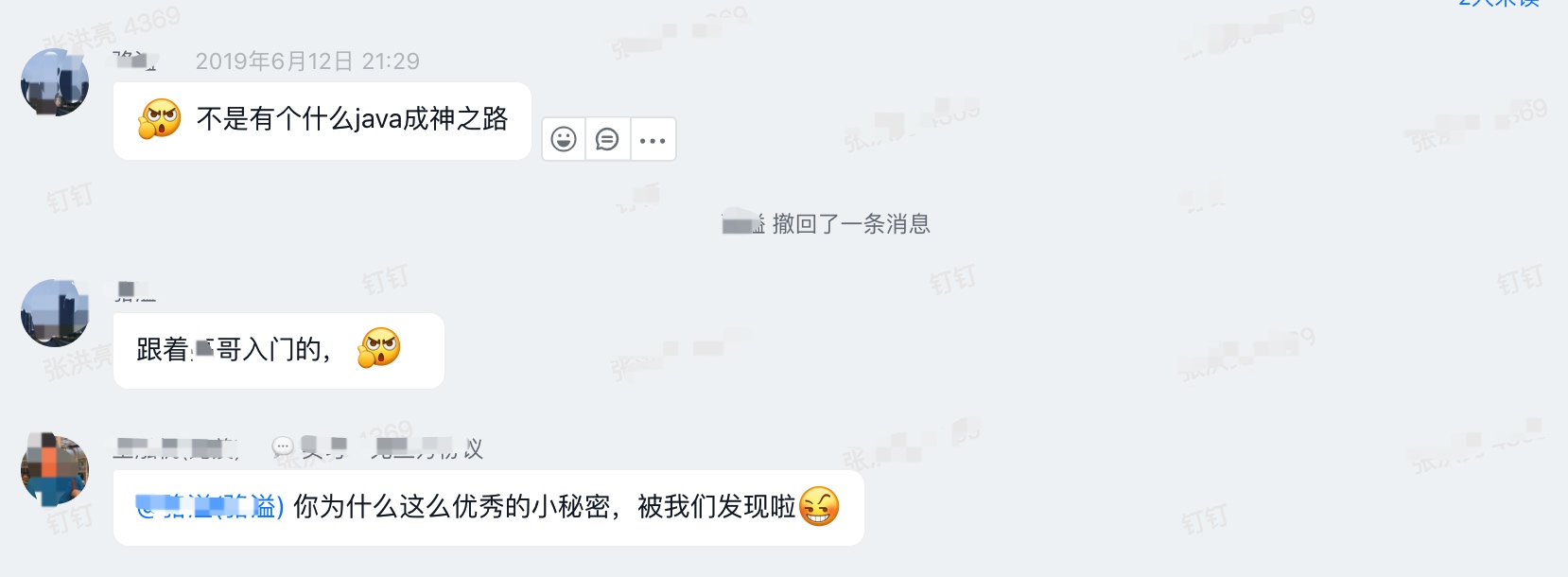Click the reply bubble icon in hover toolbar
Image resolution: width=1568 pixels, height=577 pixels.
607,140
